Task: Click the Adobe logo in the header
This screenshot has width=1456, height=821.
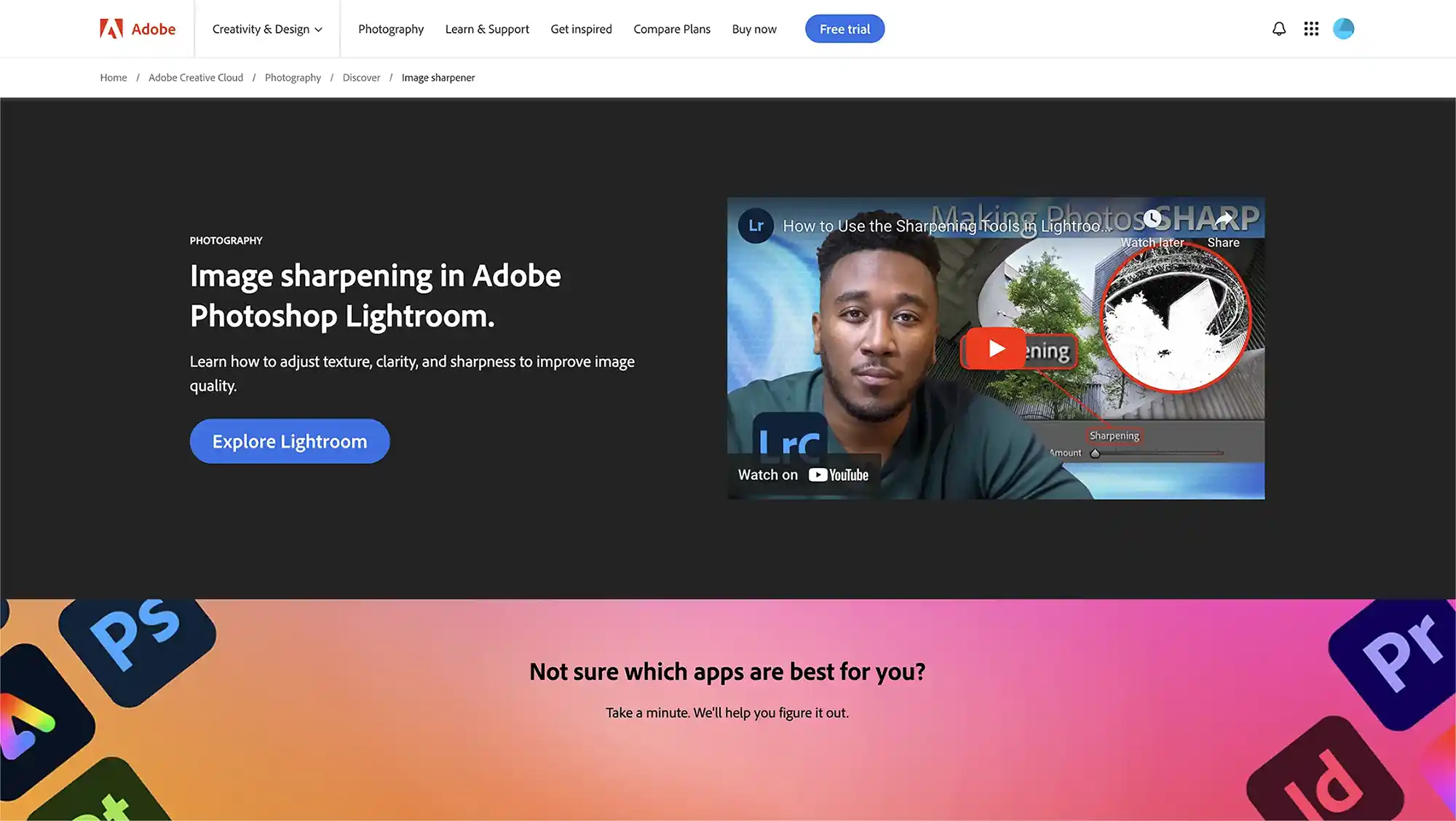Action: [138, 29]
